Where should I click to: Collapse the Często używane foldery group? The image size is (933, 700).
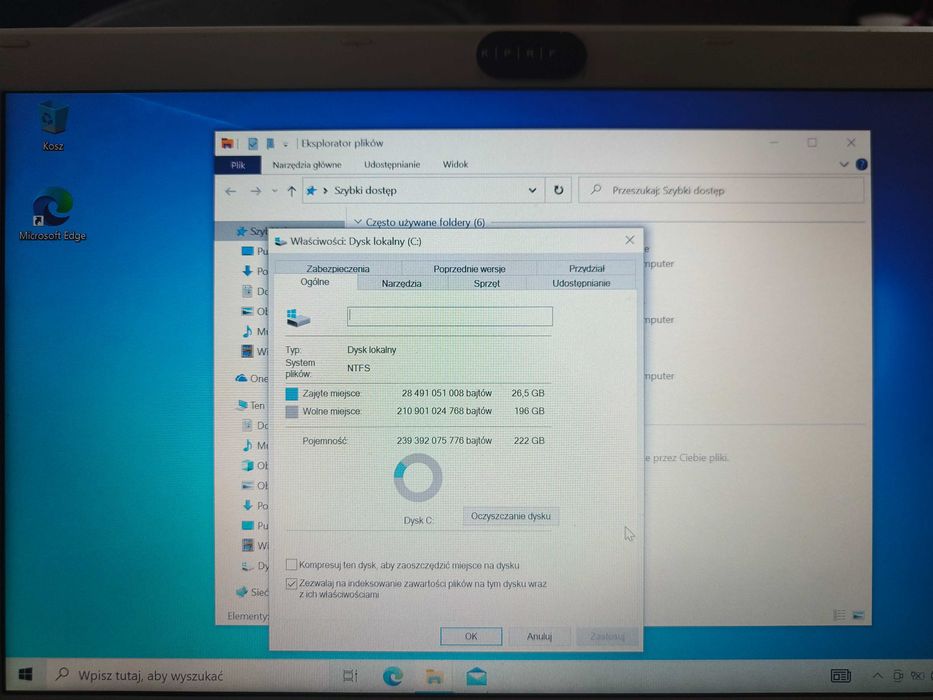tap(358, 222)
